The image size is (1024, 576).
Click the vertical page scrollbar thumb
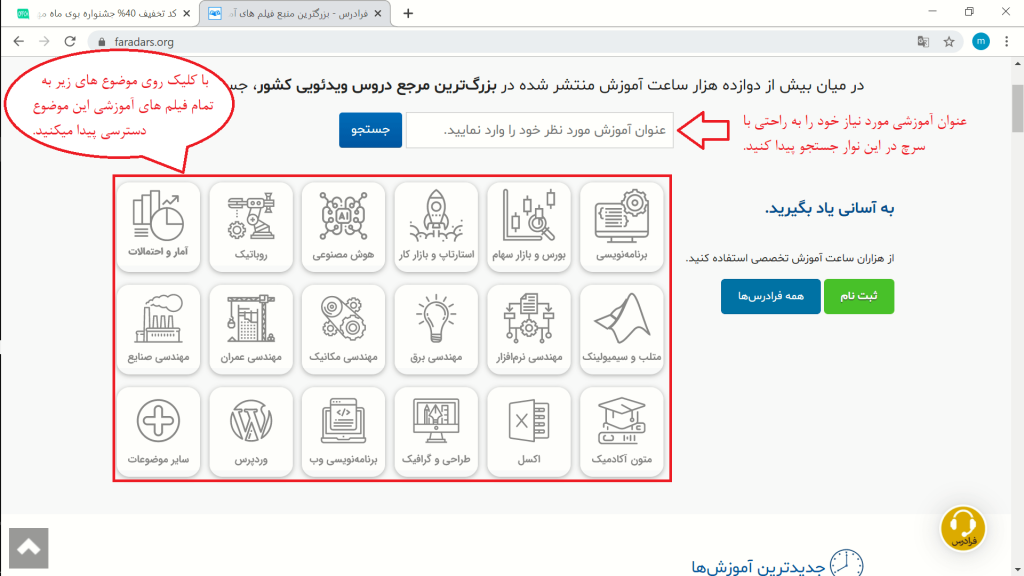[x=1017, y=108]
